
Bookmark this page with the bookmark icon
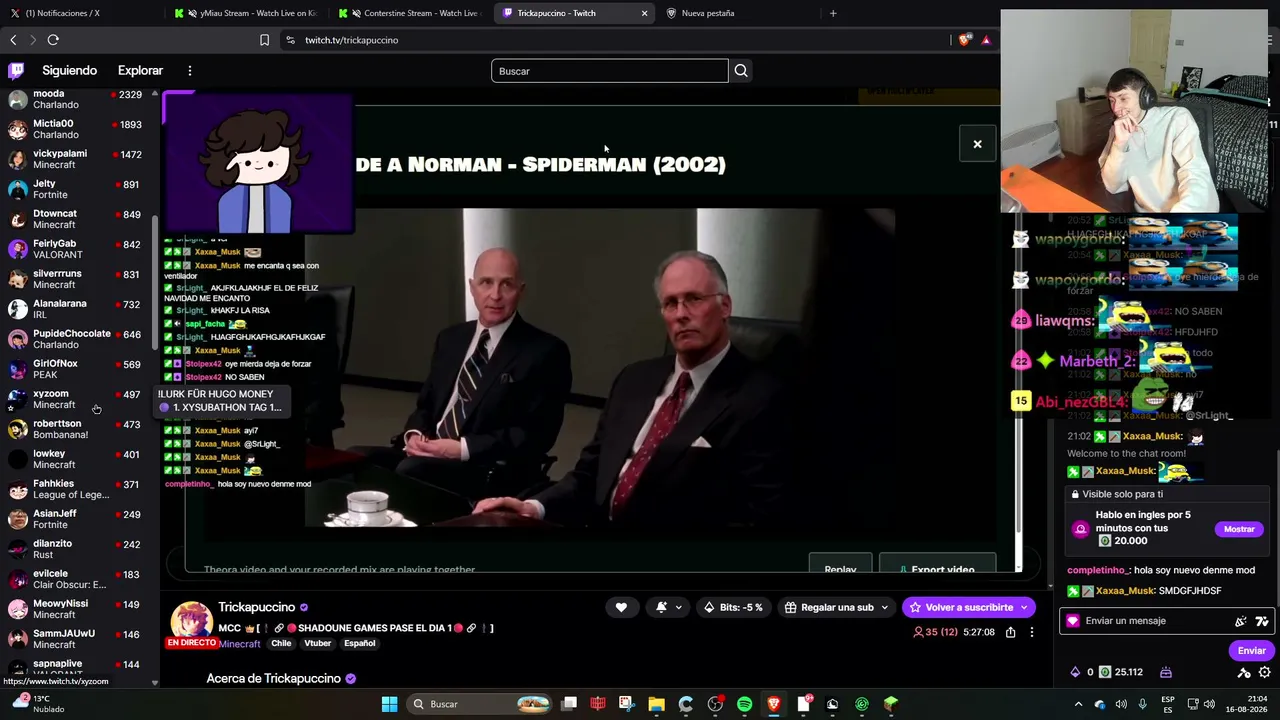(x=264, y=40)
